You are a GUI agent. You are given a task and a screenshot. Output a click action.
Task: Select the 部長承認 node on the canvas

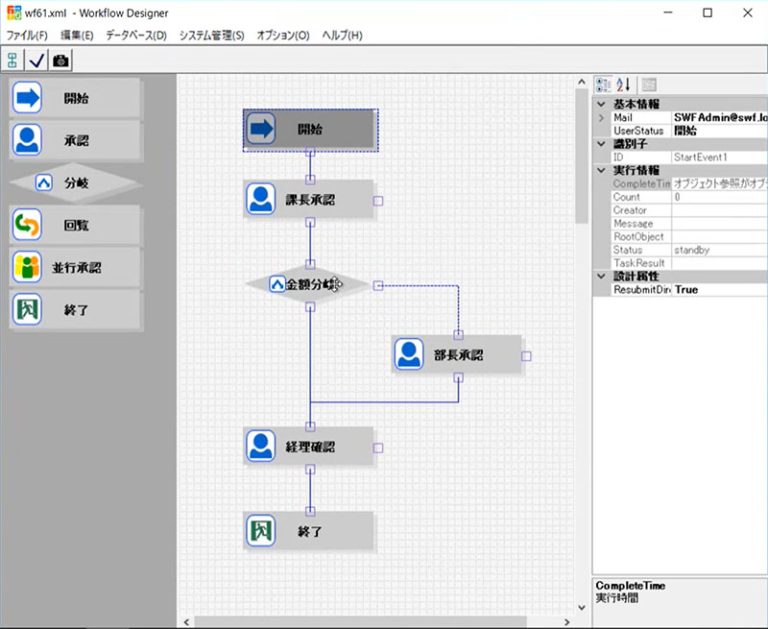point(457,355)
